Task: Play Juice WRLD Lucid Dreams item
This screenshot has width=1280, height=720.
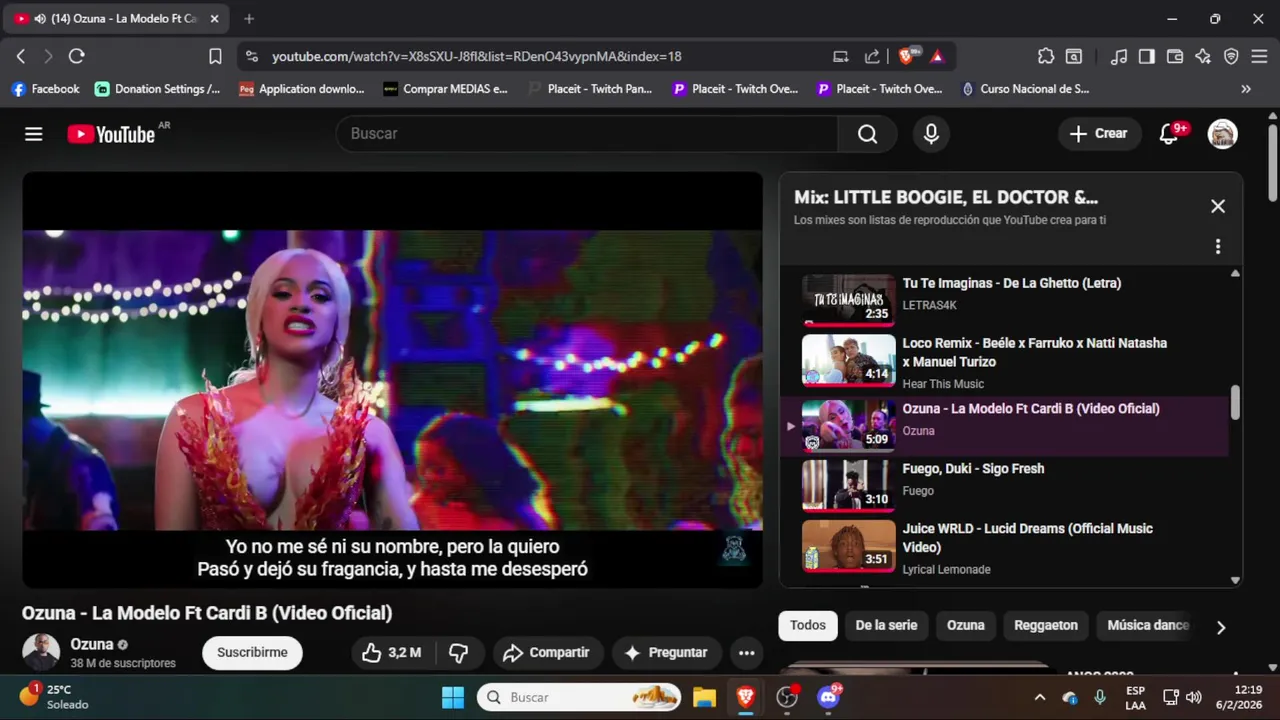Action: pos(1003,547)
